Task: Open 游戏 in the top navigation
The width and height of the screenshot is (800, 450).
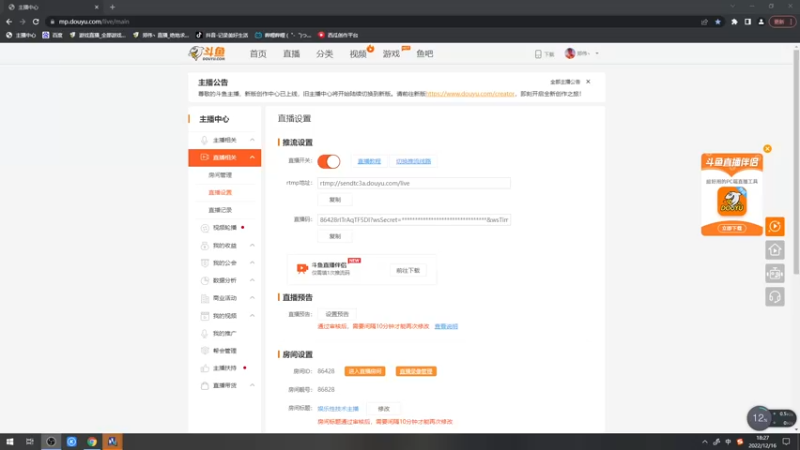Action: tap(391, 54)
